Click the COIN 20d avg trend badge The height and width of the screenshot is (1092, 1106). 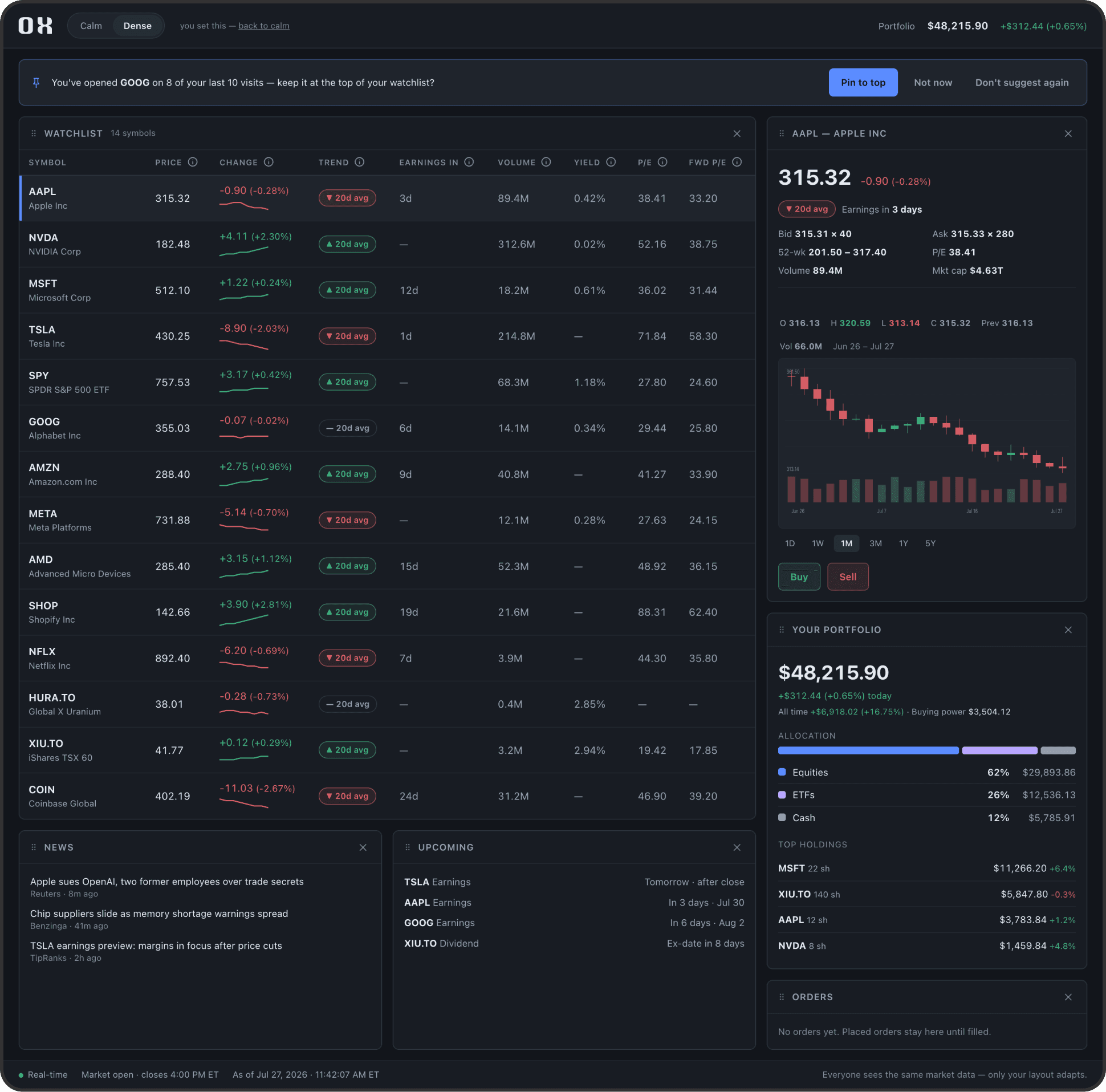pos(347,795)
